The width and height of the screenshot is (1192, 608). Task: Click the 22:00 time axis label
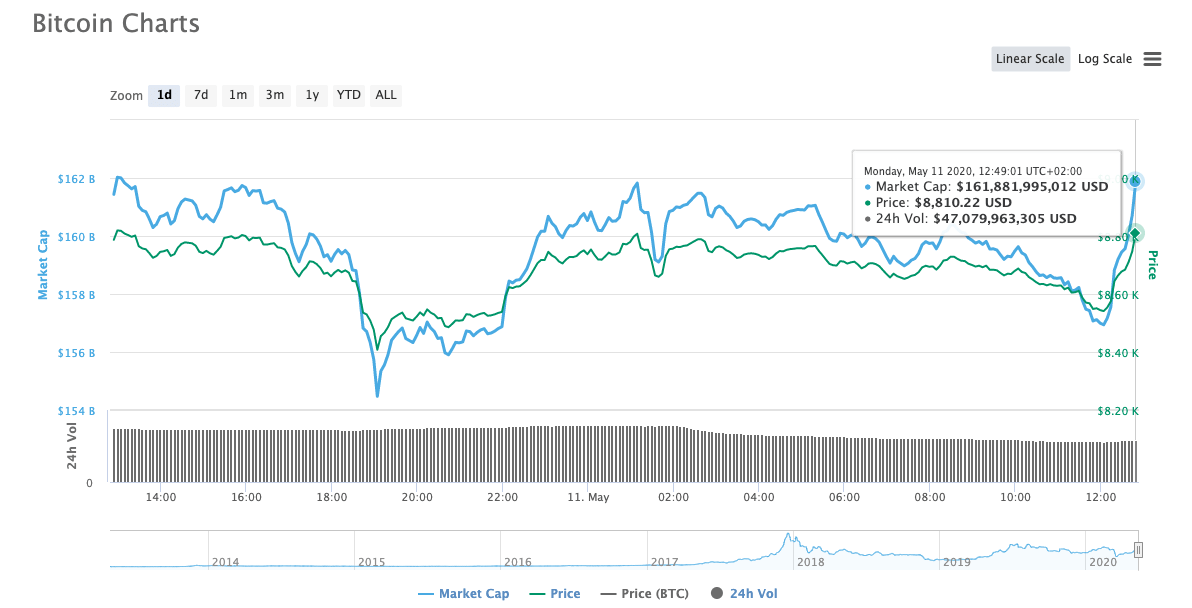point(502,497)
